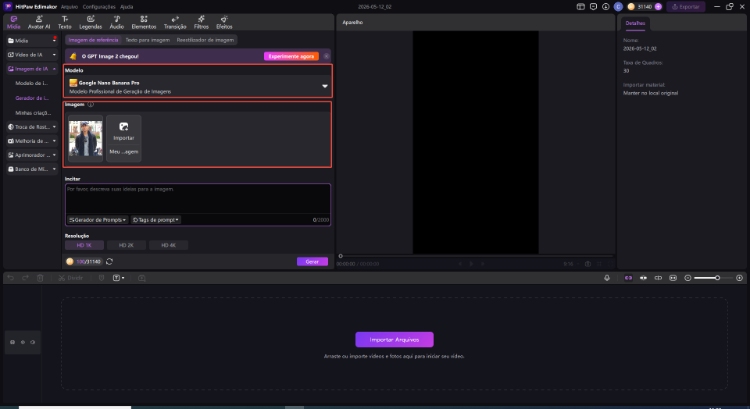Select HD 4K resolution
Image resolution: width=750 pixels, height=409 pixels.
[168, 245]
